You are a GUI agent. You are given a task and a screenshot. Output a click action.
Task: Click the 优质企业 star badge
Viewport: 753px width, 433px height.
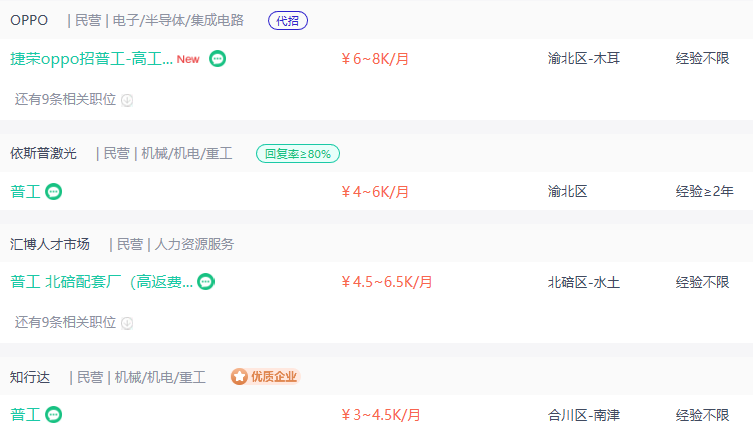pyautogui.click(x=265, y=377)
